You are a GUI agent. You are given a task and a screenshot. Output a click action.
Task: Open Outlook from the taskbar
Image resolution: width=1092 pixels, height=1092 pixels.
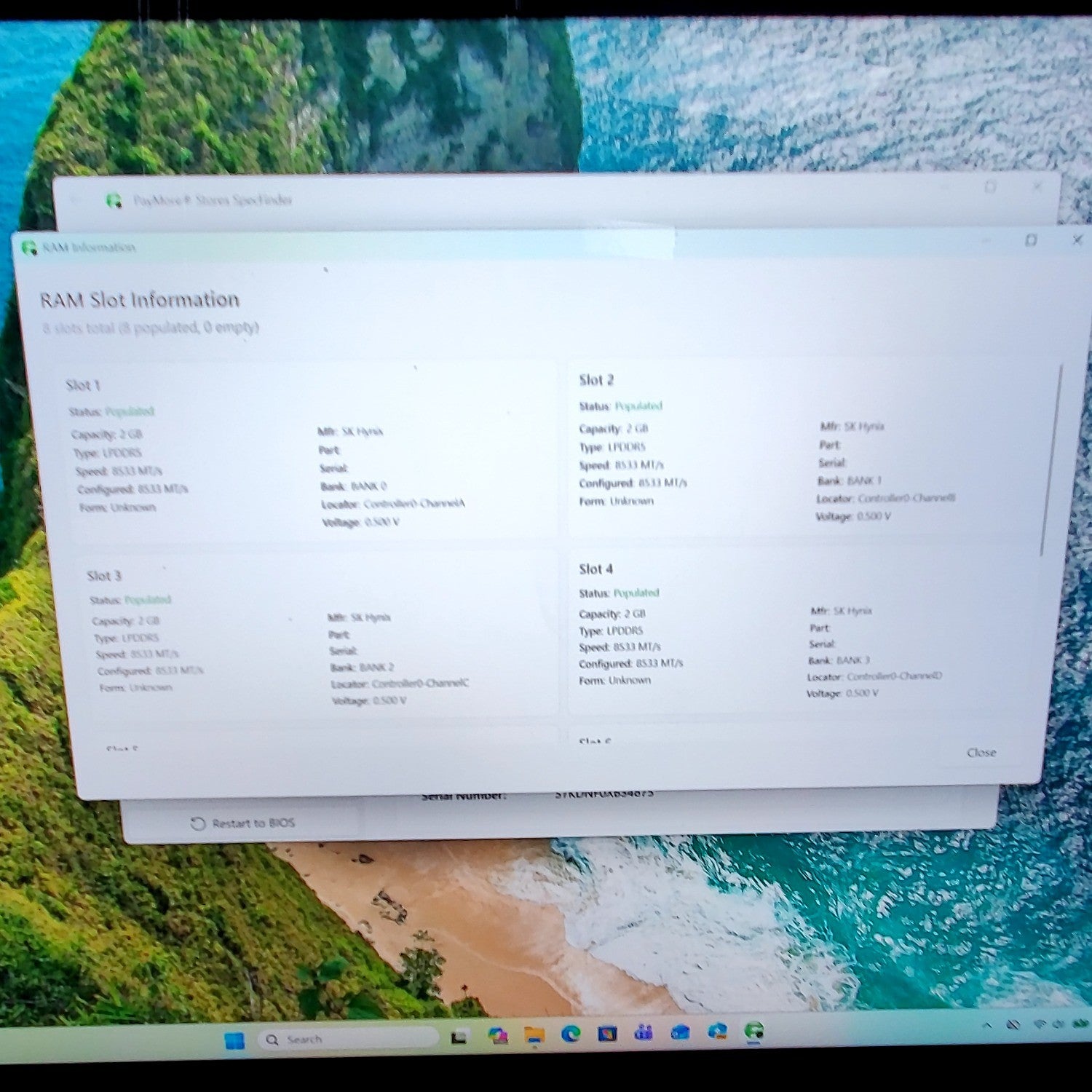click(680, 1032)
